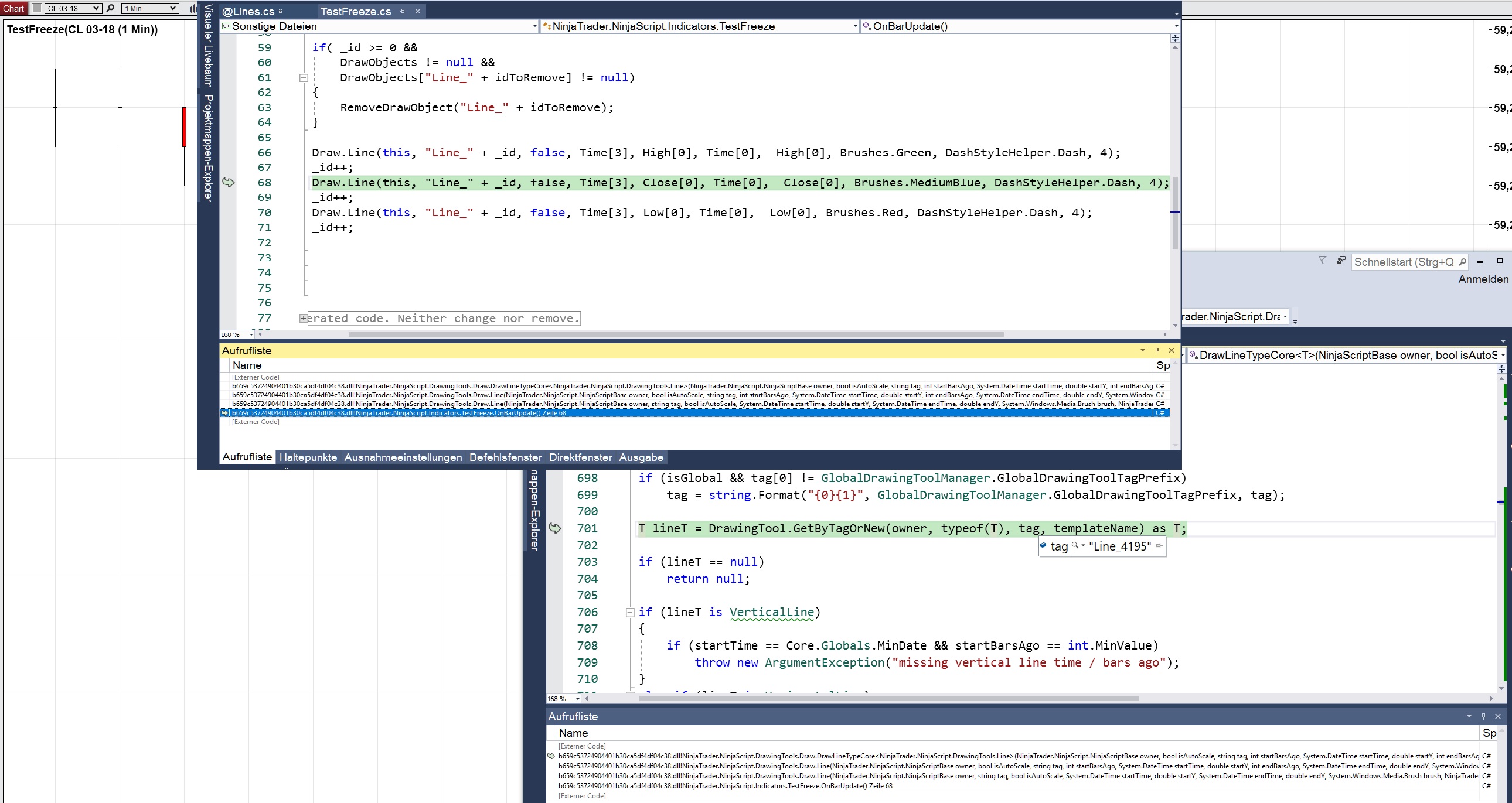Pin the tag datatip to source
The image size is (1512, 803).
1159,546
